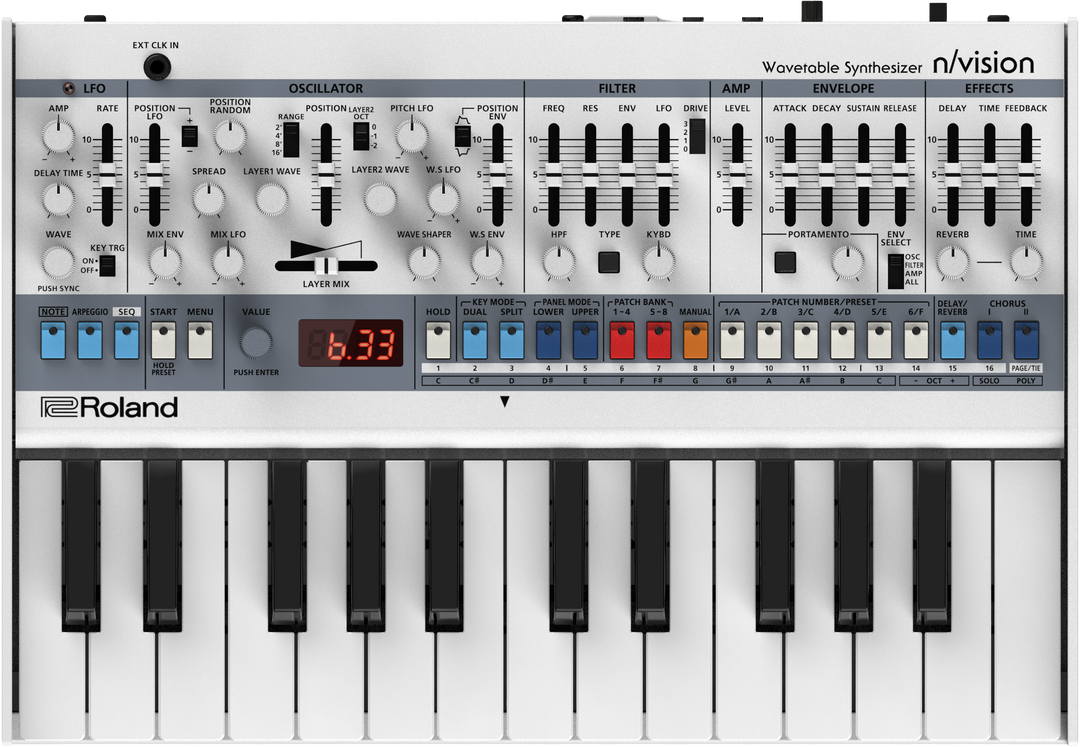The height and width of the screenshot is (747, 1080).
Task: Change the ENV SELECT switch
Action: (895, 271)
